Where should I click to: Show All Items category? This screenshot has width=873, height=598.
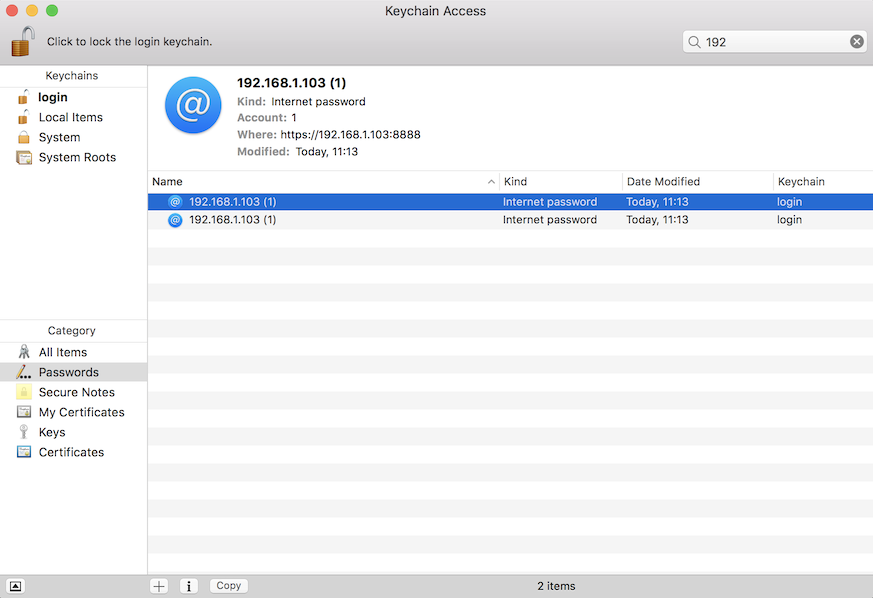(73, 352)
